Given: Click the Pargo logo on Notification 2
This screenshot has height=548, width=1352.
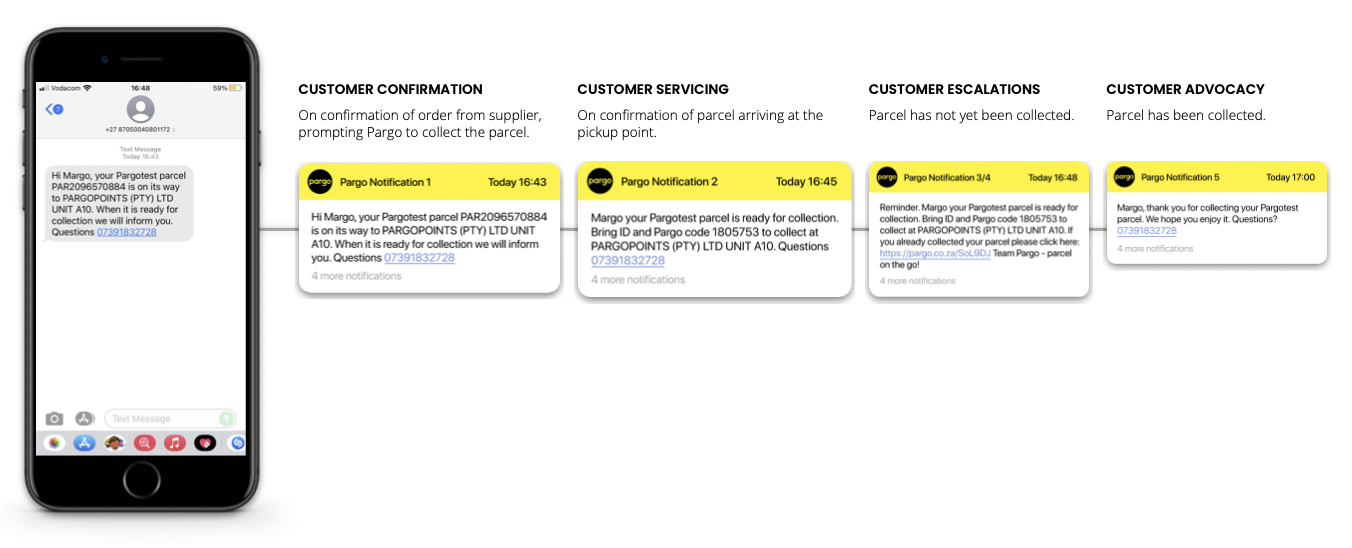Looking at the screenshot, I should pyautogui.click(x=600, y=181).
